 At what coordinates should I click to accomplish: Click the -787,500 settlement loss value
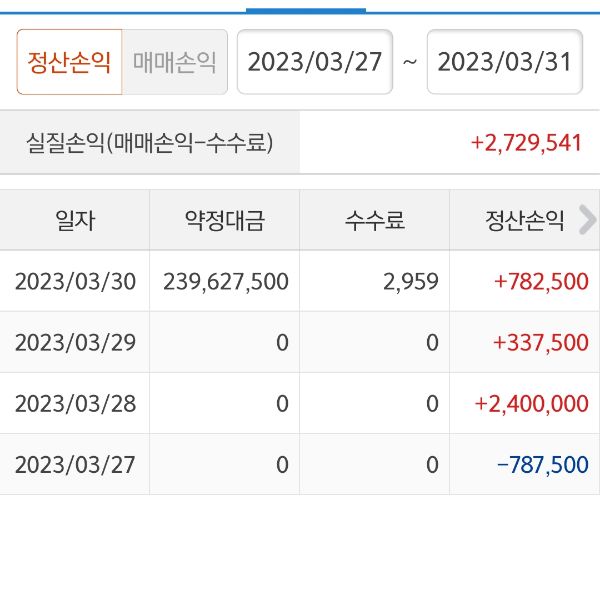click(541, 465)
